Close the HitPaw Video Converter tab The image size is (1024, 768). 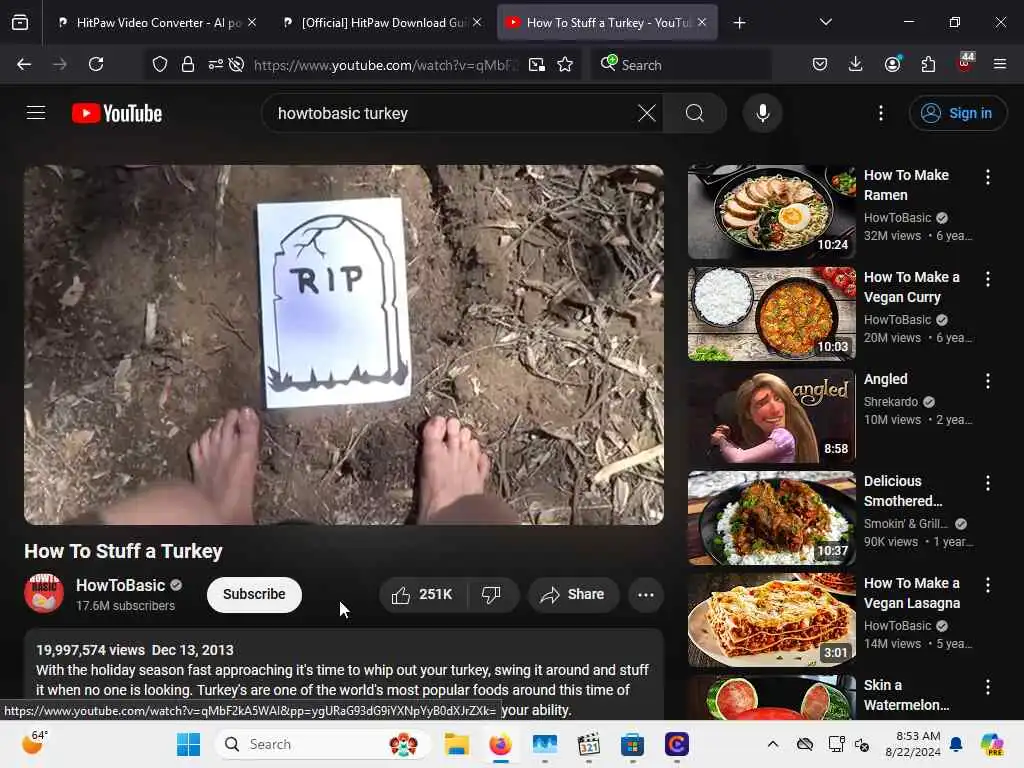(x=252, y=22)
